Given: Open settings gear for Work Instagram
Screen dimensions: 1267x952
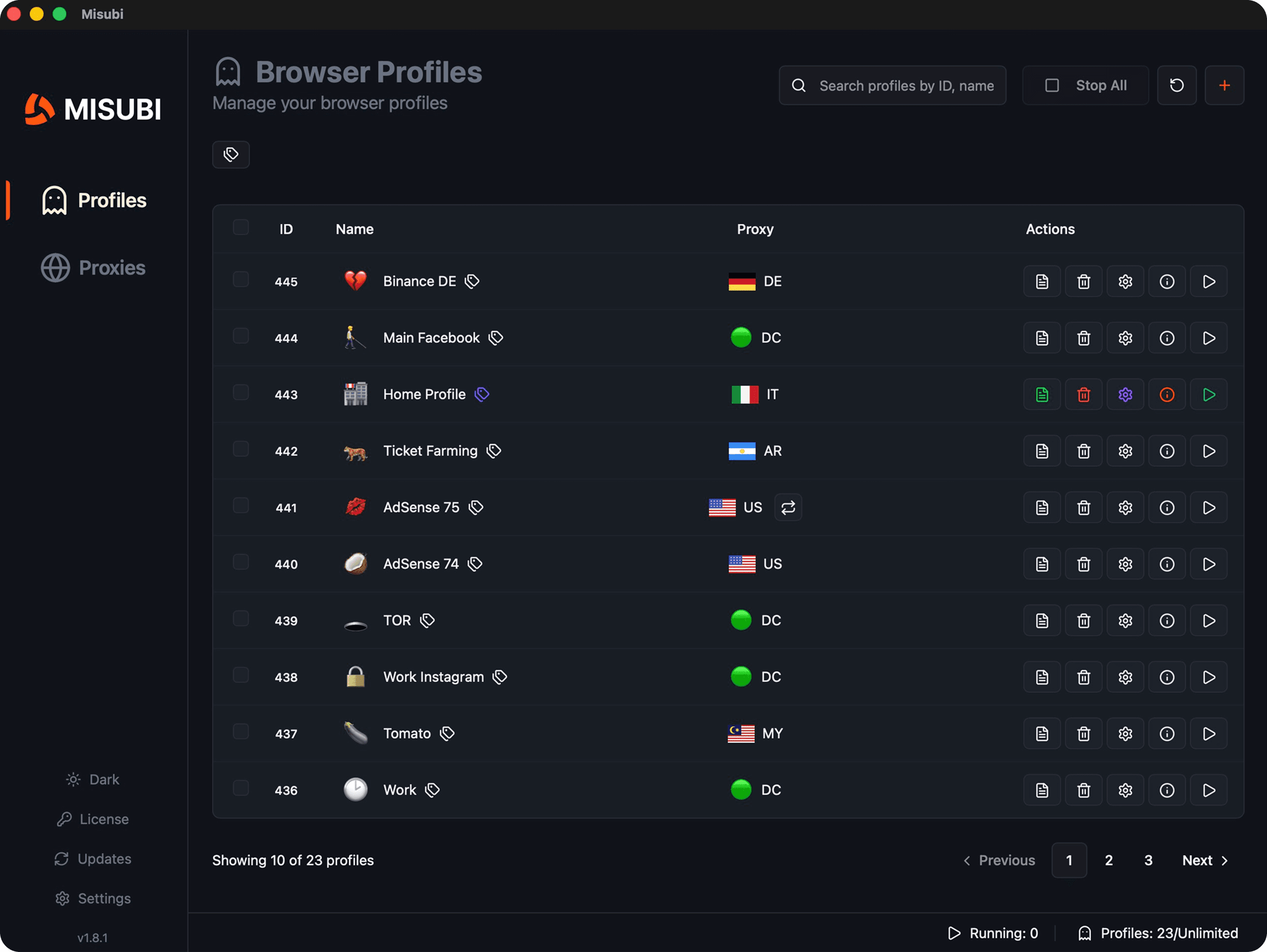Looking at the screenshot, I should (1125, 678).
